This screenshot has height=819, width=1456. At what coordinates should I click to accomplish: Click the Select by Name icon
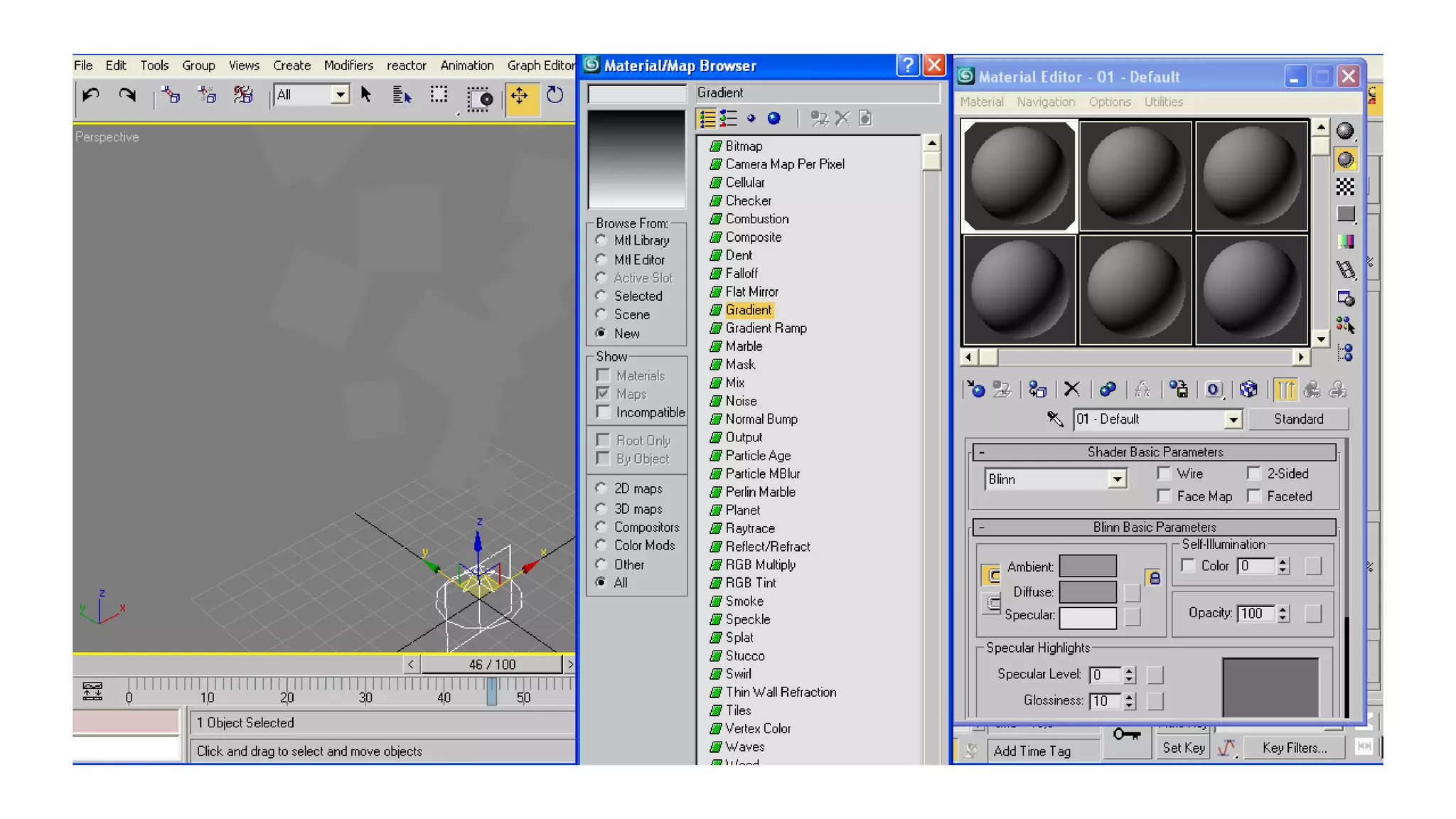point(402,95)
